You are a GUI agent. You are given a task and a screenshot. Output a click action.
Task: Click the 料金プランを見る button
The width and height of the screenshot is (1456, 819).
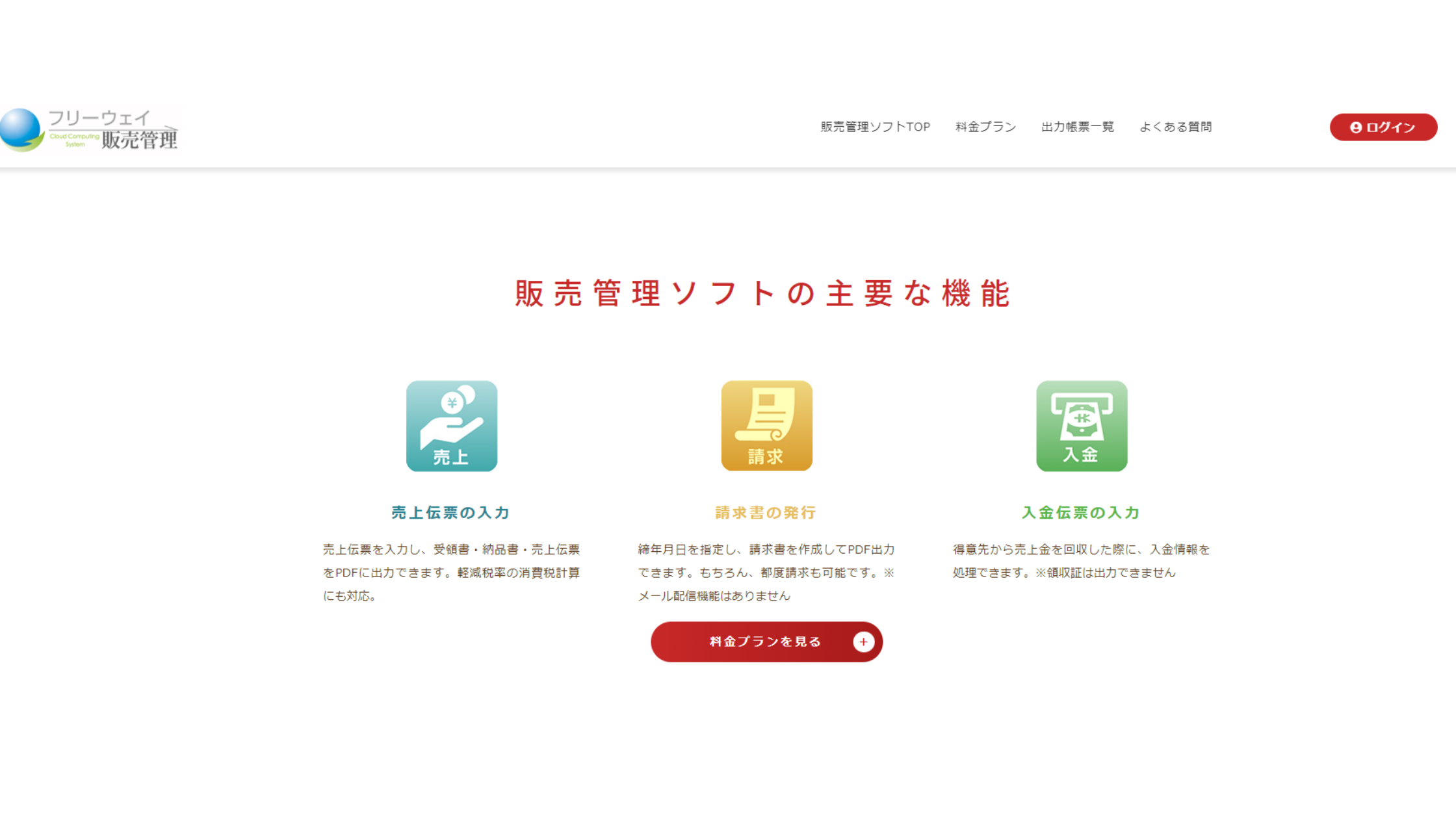(x=766, y=642)
